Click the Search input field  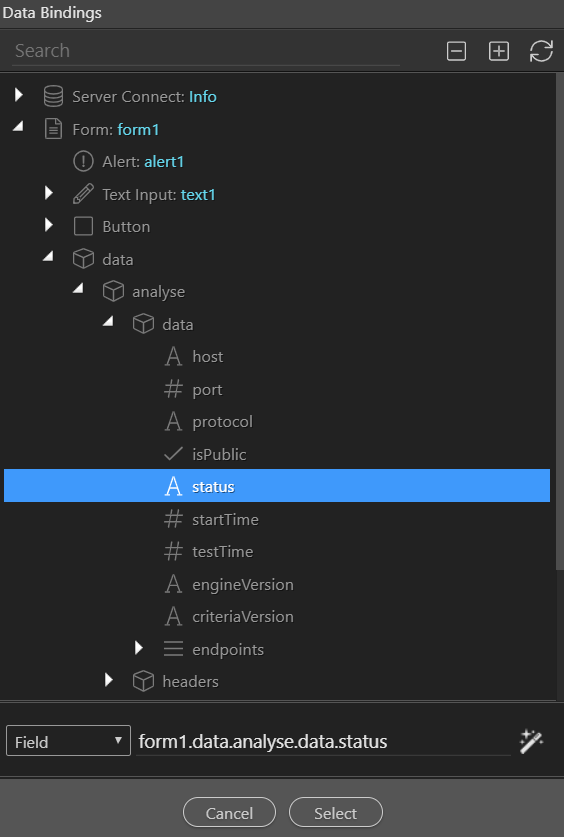(x=205, y=51)
